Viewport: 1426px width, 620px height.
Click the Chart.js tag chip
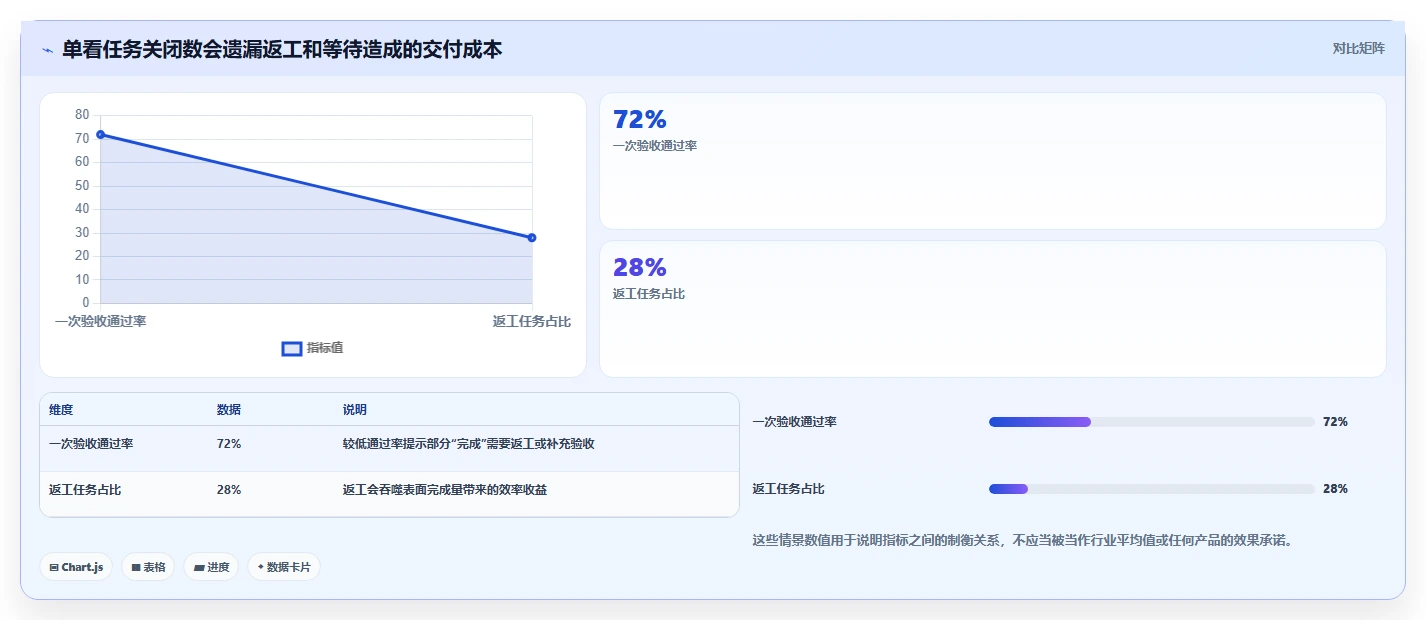tap(76, 567)
